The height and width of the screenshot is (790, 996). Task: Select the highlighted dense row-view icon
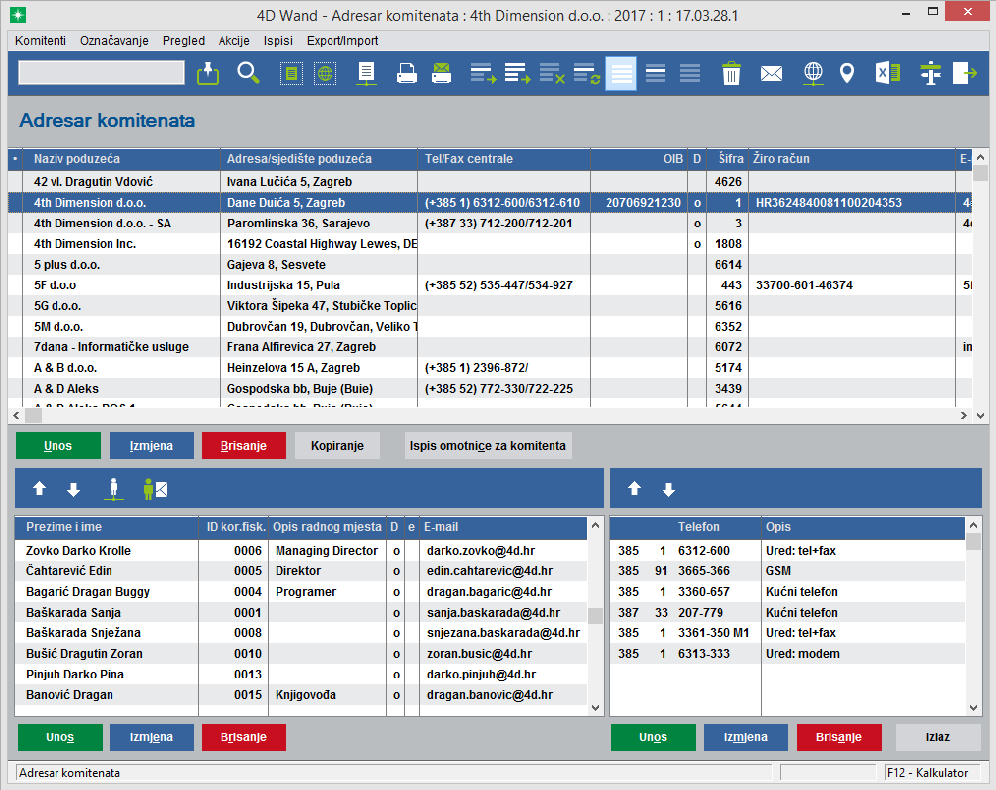pos(621,73)
